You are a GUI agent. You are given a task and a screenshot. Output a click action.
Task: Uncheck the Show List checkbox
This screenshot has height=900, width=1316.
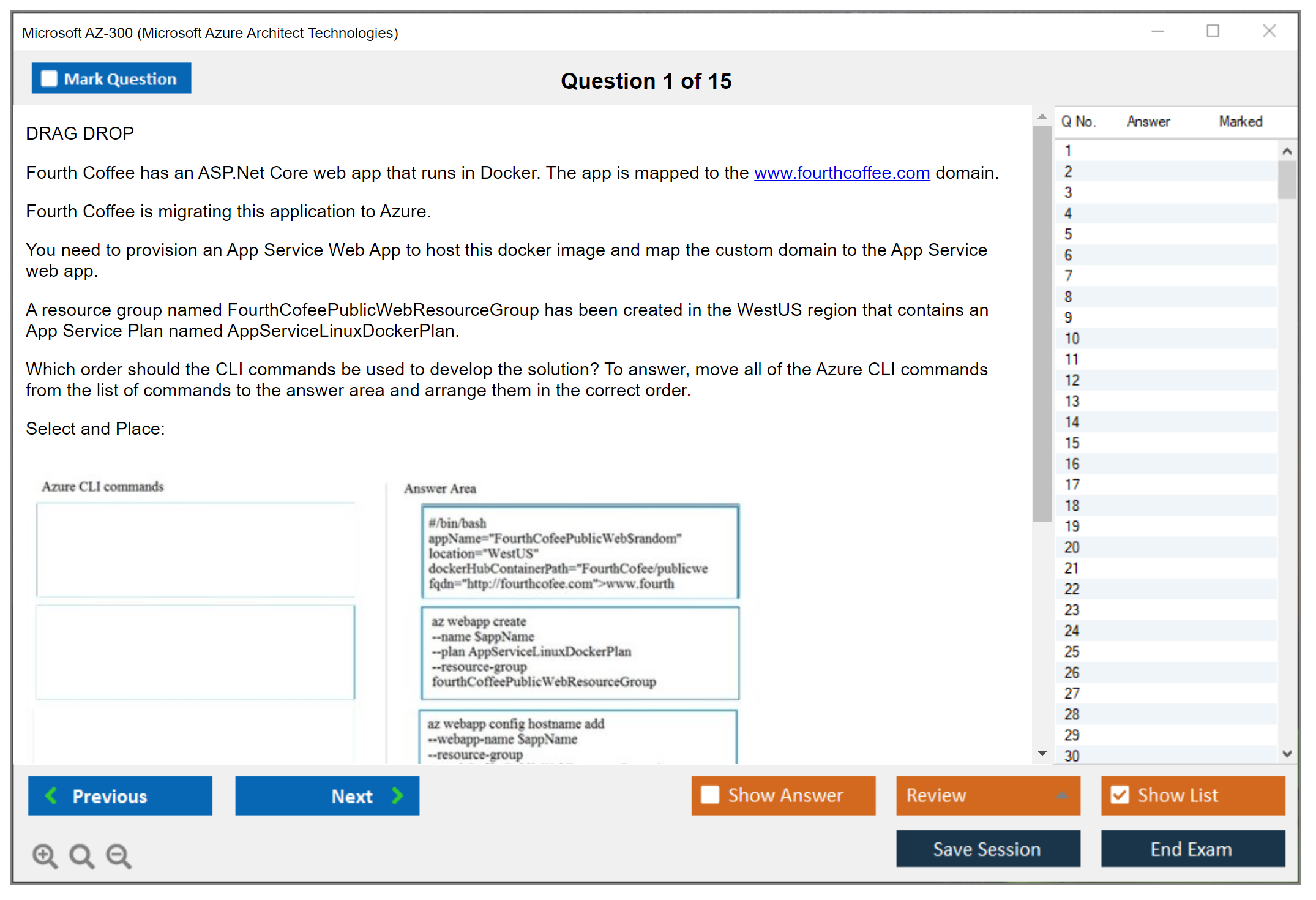tap(1120, 795)
